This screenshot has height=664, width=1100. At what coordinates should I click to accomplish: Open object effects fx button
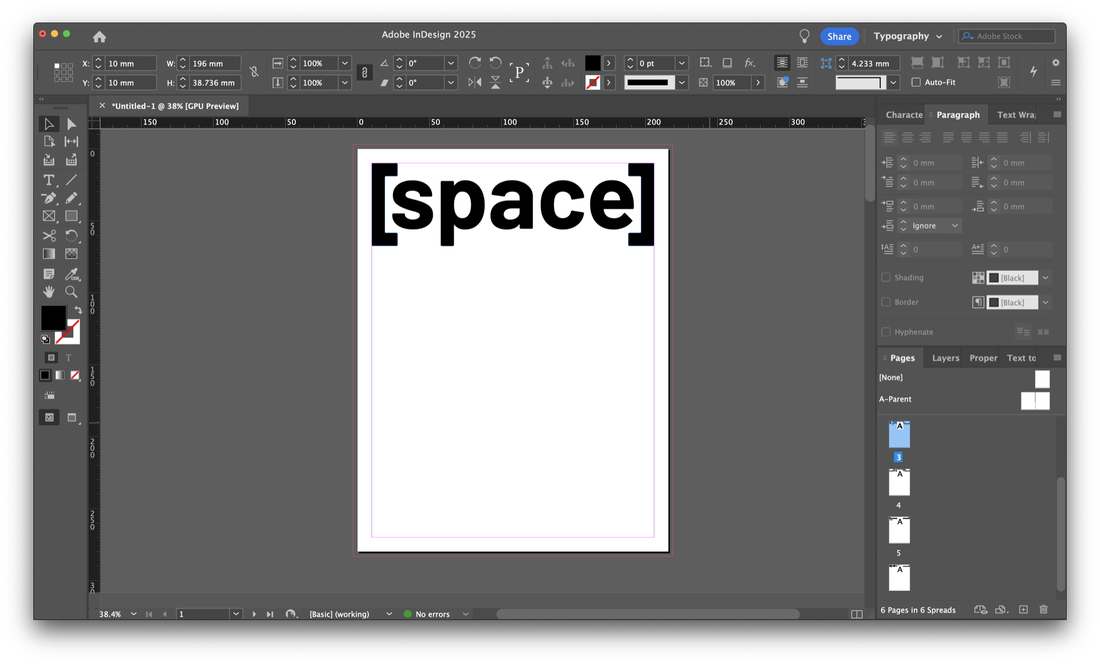[x=750, y=62]
